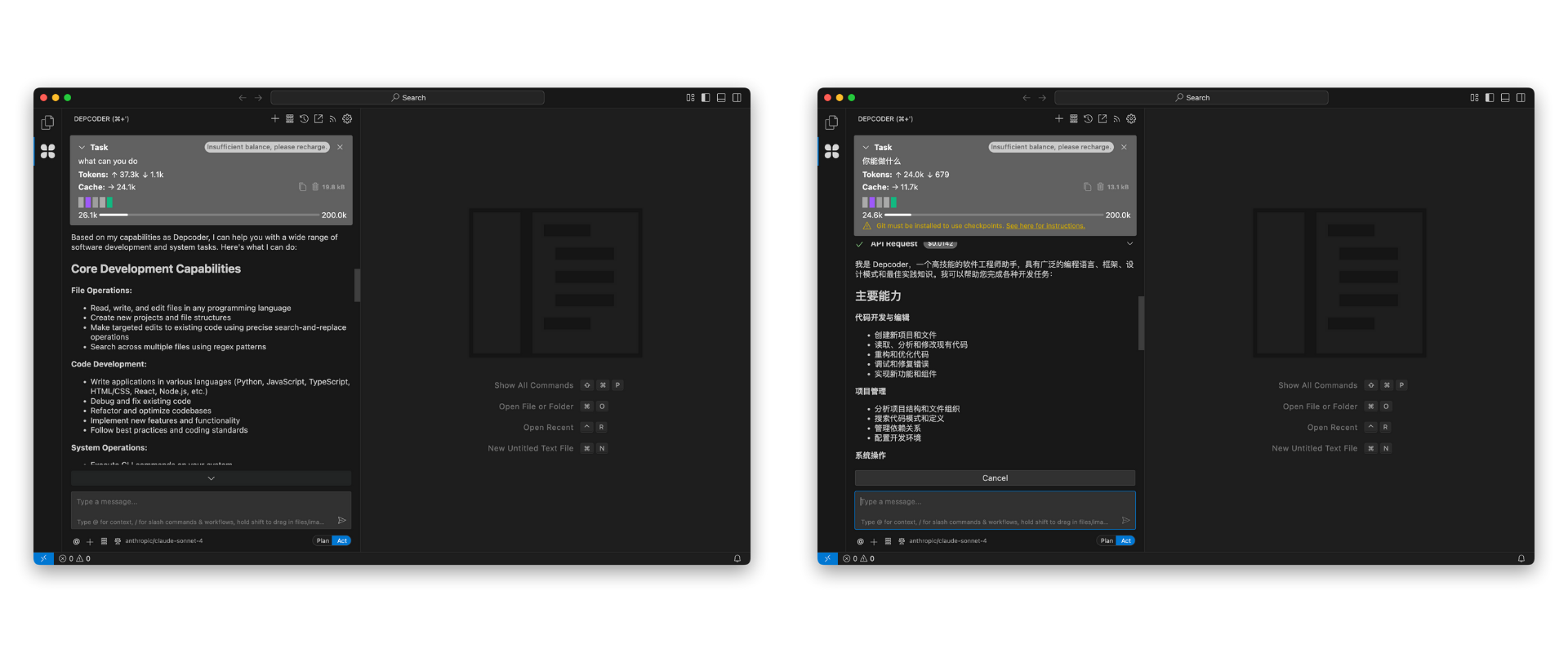Toggle secondary sidebar in left window title bar
Image resolution: width=1568 pixels, height=653 pixels.
[x=737, y=97]
